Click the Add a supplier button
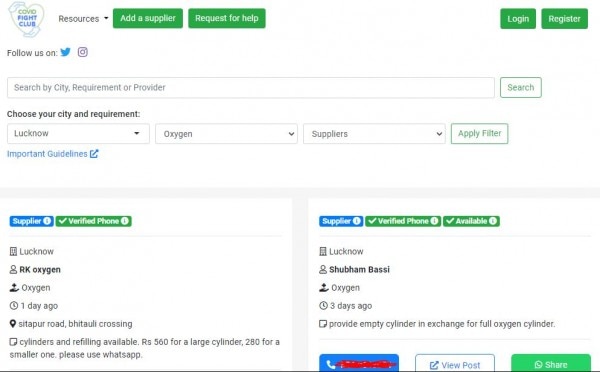 [x=148, y=18]
